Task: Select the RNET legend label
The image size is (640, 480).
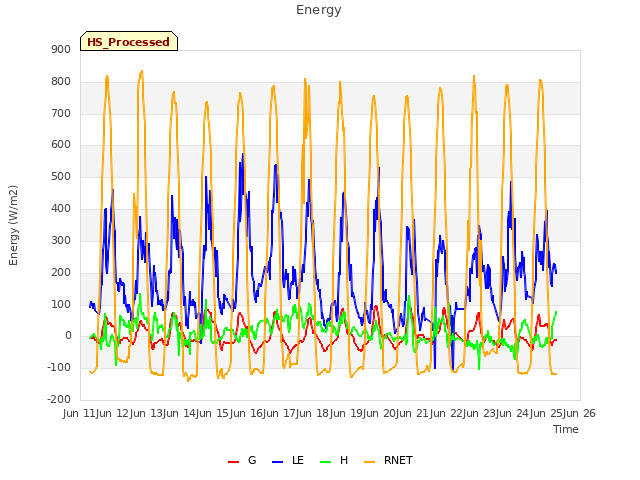Action: pyautogui.click(x=398, y=460)
